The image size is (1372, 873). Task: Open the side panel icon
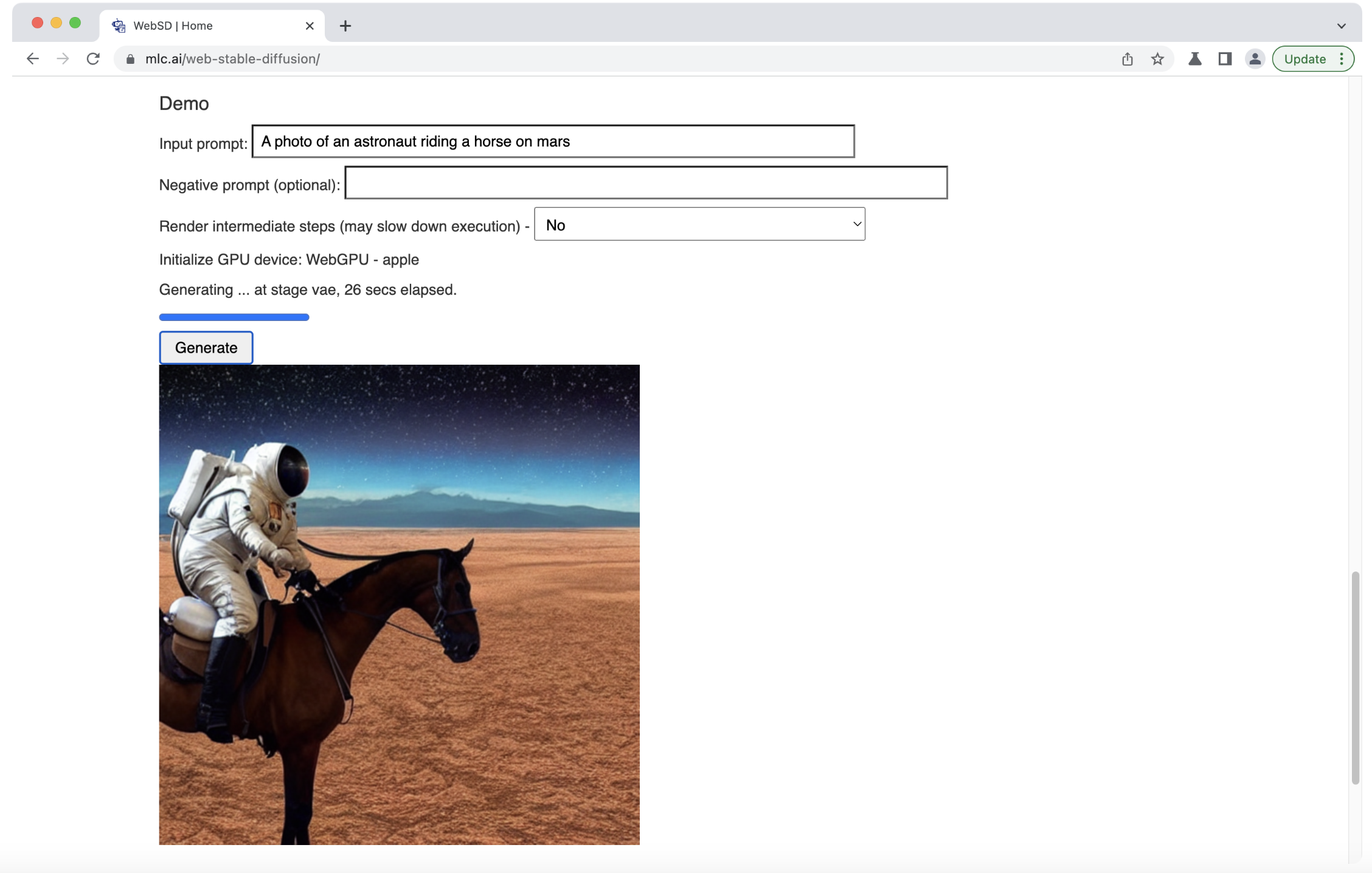tap(1224, 58)
